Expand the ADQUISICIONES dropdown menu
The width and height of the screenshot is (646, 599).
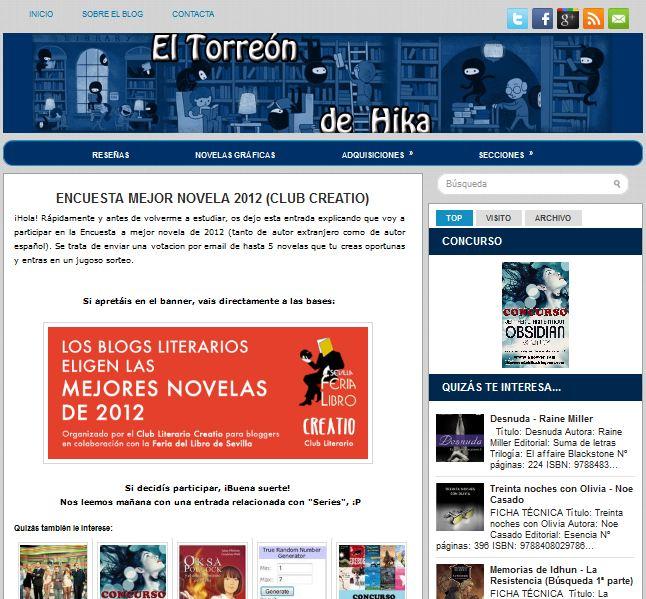point(377,155)
